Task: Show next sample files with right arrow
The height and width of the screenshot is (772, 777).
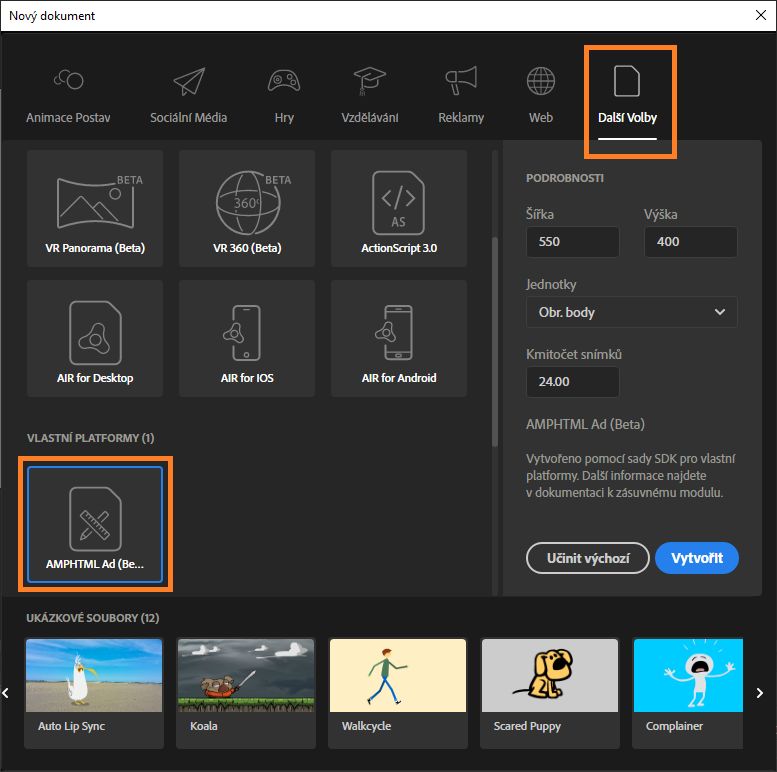Action: (x=760, y=693)
